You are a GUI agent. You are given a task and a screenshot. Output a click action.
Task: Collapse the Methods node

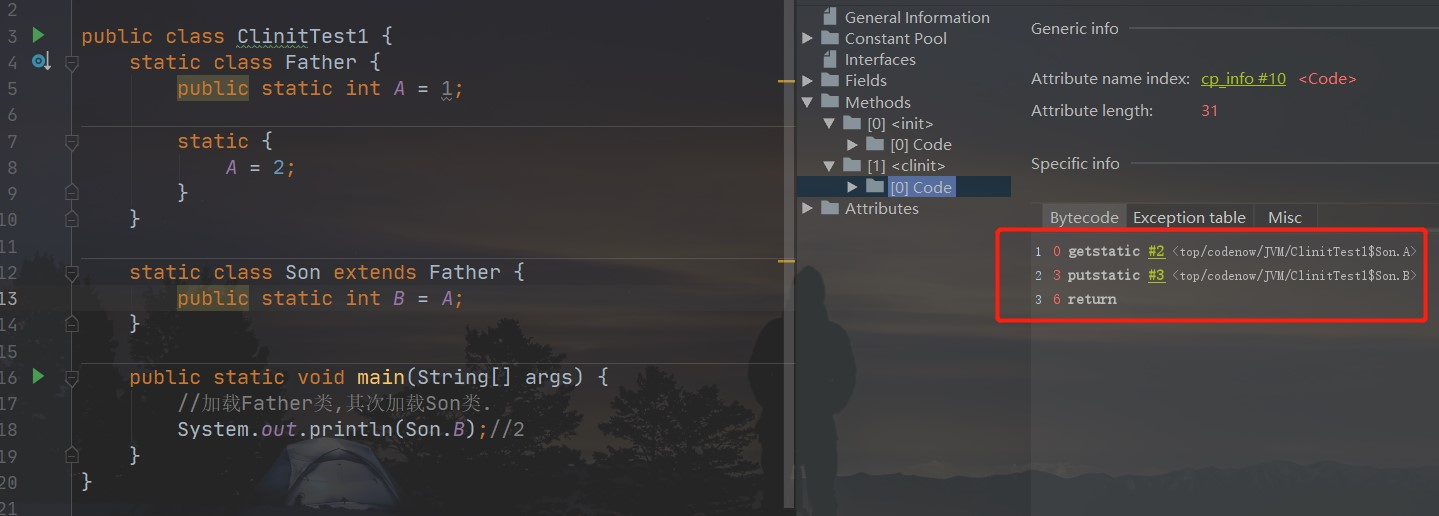tap(807, 102)
